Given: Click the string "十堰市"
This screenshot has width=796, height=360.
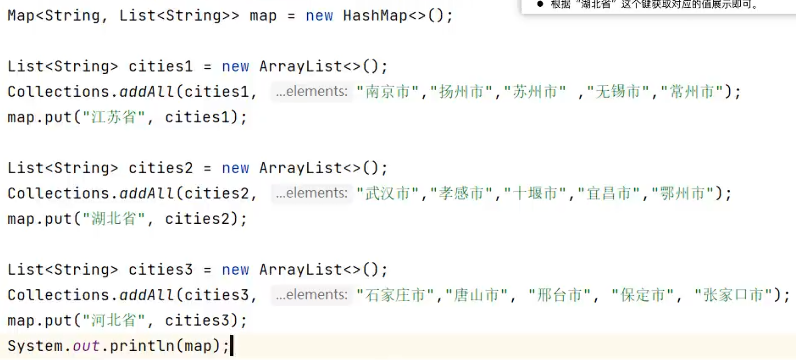Looking at the screenshot, I should [x=537, y=193].
